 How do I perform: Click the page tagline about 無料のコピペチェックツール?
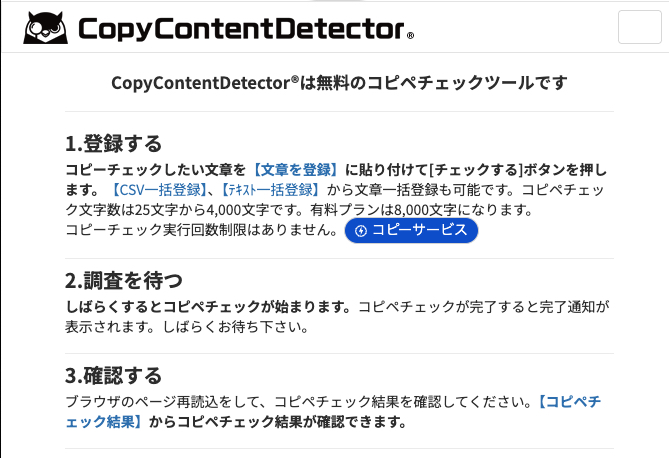coord(339,82)
